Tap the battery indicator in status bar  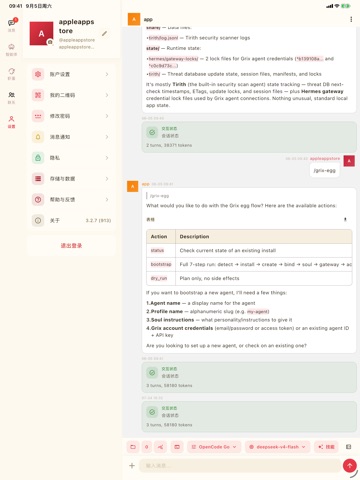pos(346,6)
